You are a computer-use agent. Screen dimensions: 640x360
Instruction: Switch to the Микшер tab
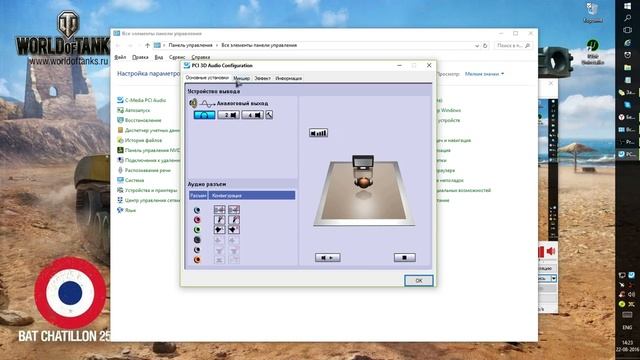[x=241, y=78]
